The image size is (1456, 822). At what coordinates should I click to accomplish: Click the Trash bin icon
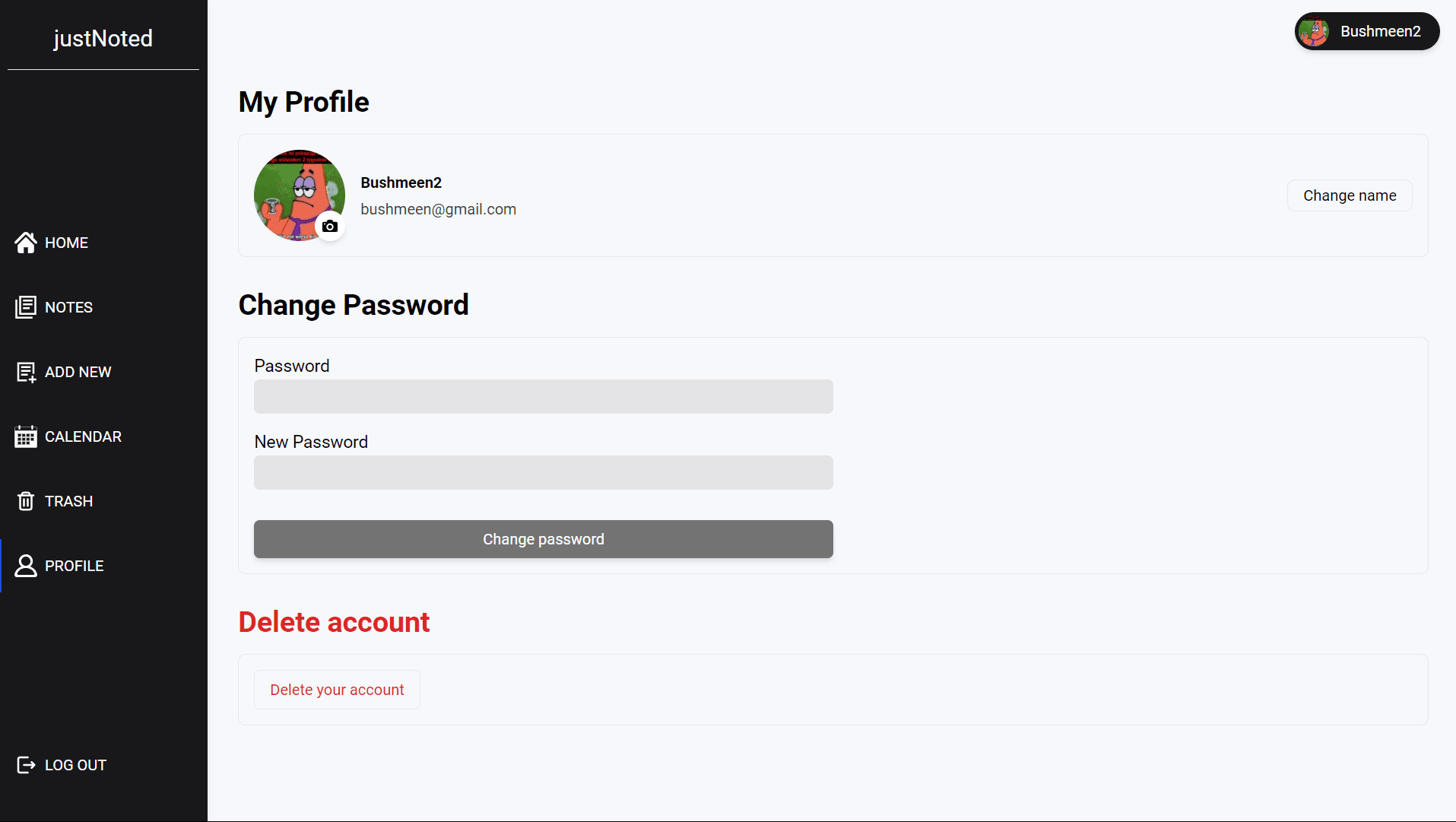point(26,501)
